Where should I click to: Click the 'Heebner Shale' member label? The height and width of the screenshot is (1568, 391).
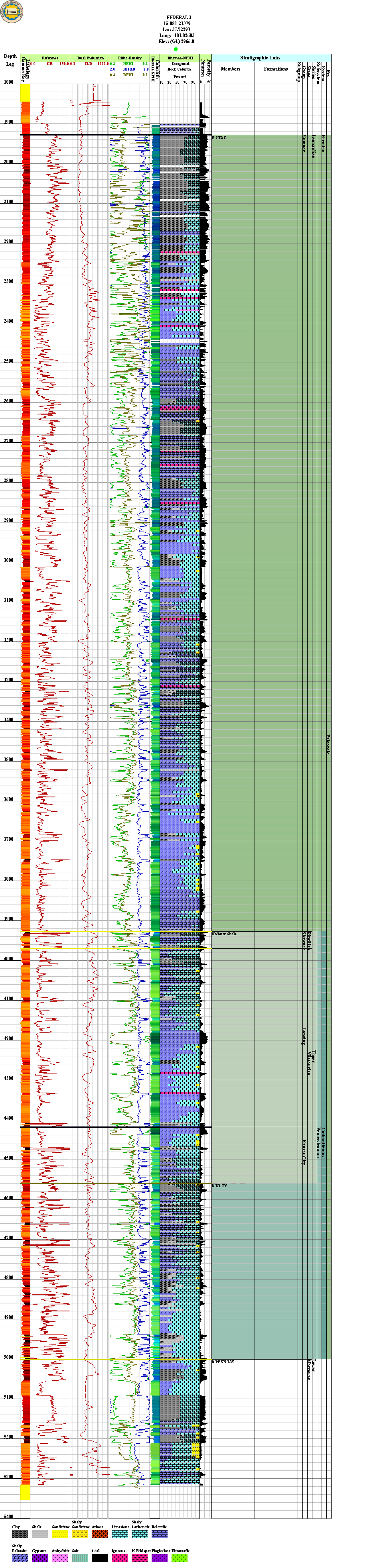(224, 934)
